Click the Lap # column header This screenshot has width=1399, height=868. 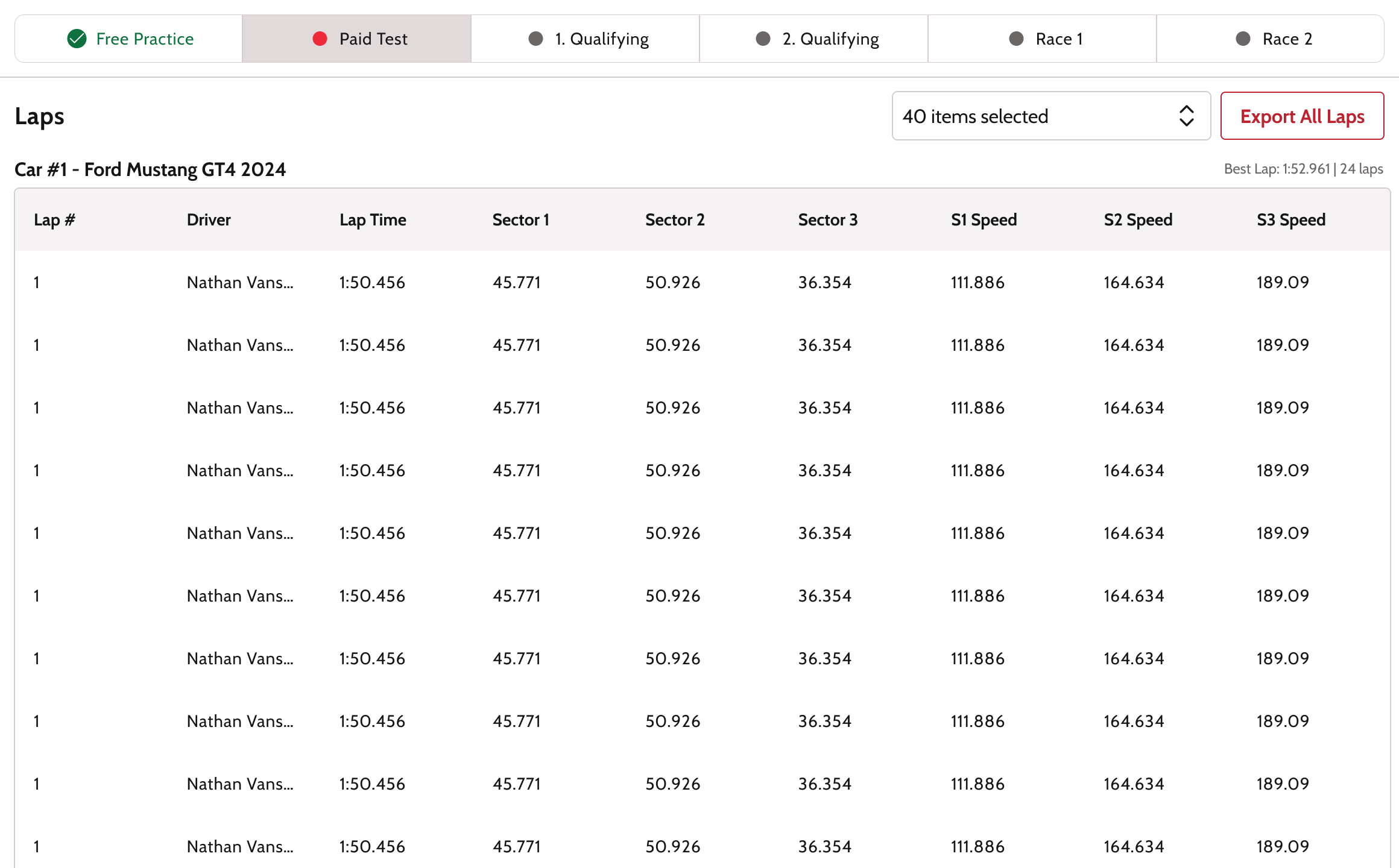(x=54, y=220)
